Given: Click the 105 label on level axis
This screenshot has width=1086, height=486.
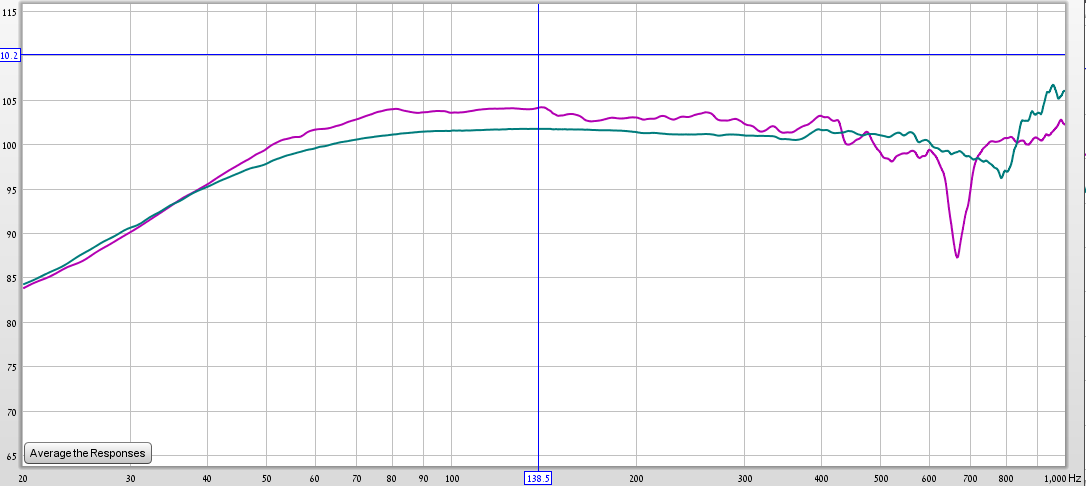Looking at the screenshot, I should click(x=8, y=102).
